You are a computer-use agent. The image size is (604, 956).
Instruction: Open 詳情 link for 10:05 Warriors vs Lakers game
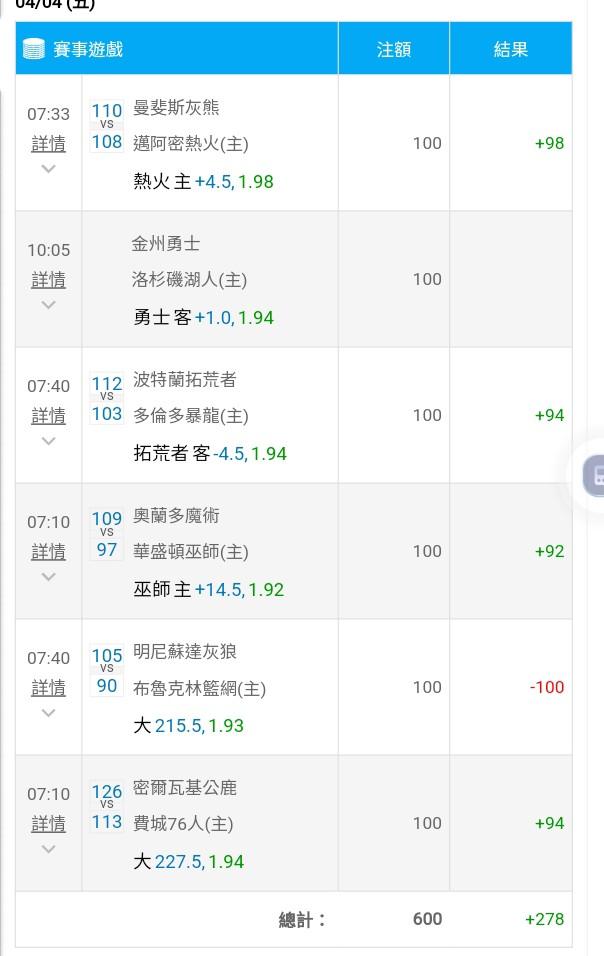(x=48, y=280)
